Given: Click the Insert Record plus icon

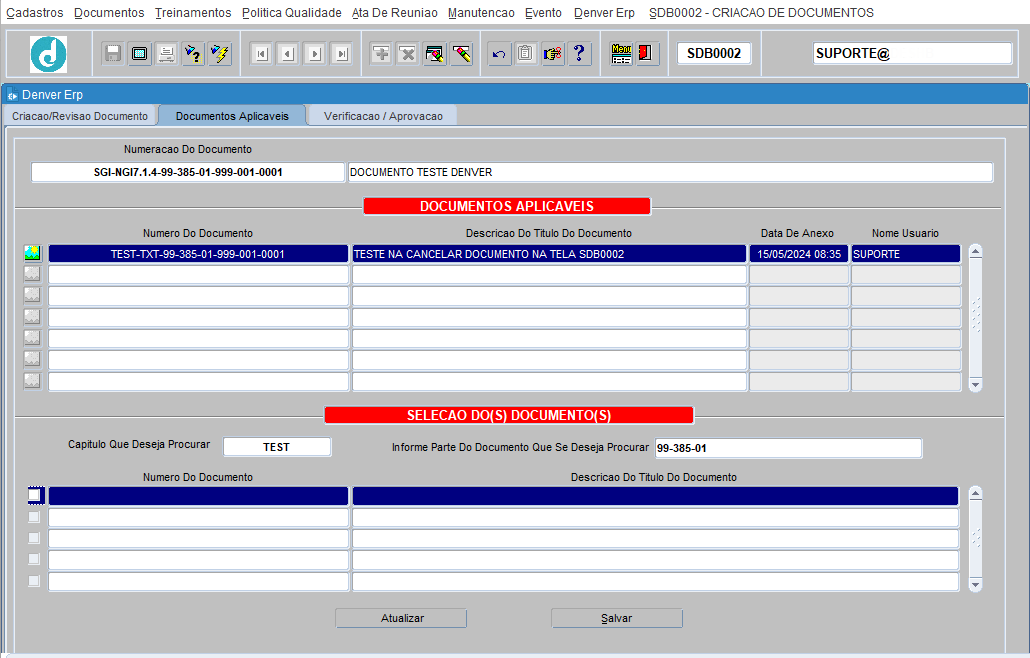Looking at the screenshot, I should [x=381, y=53].
